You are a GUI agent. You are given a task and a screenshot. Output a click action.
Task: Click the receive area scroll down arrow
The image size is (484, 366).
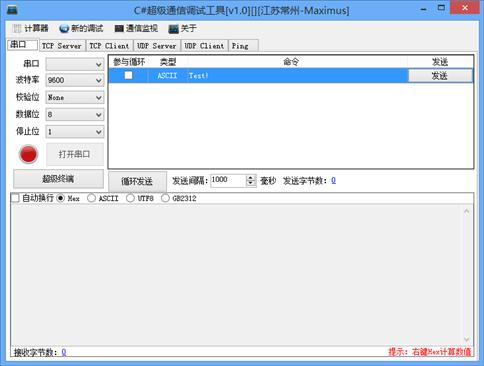(x=467, y=340)
